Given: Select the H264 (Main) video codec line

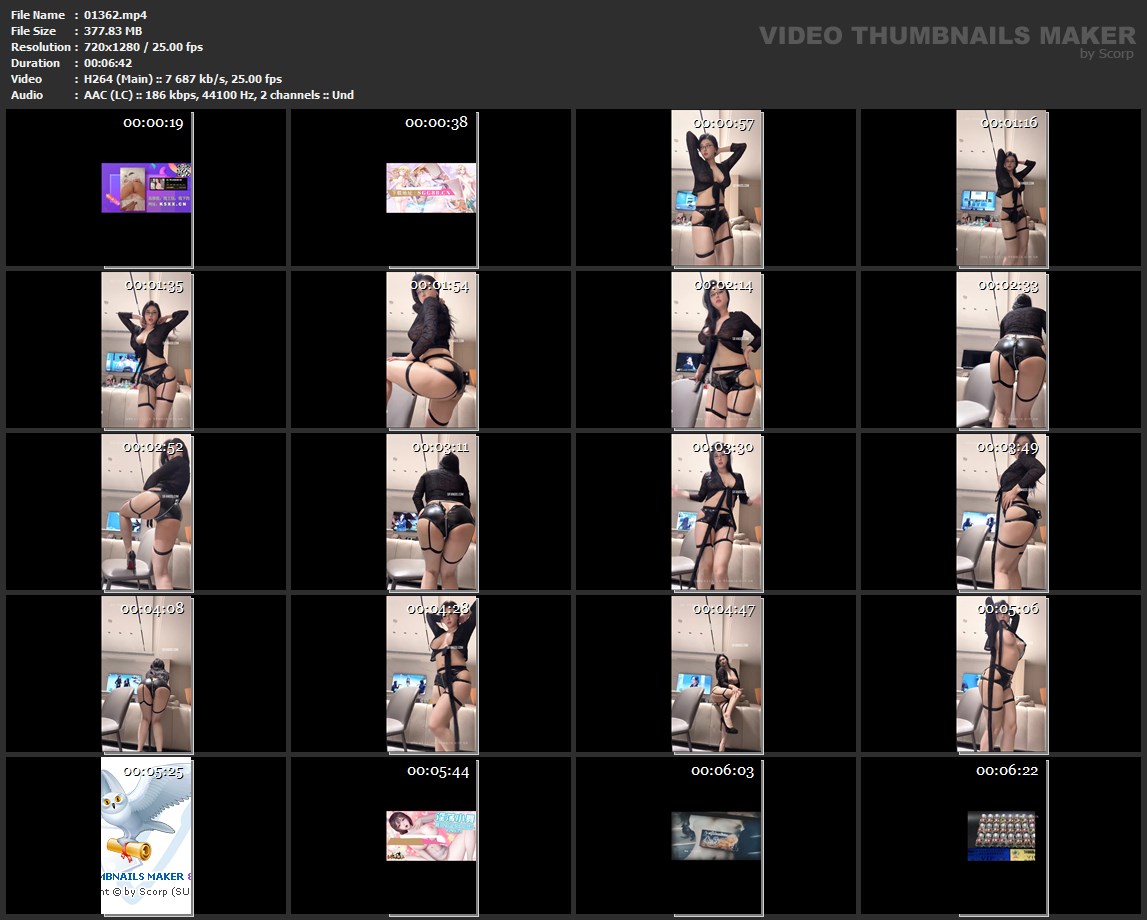Looking at the screenshot, I should point(183,79).
